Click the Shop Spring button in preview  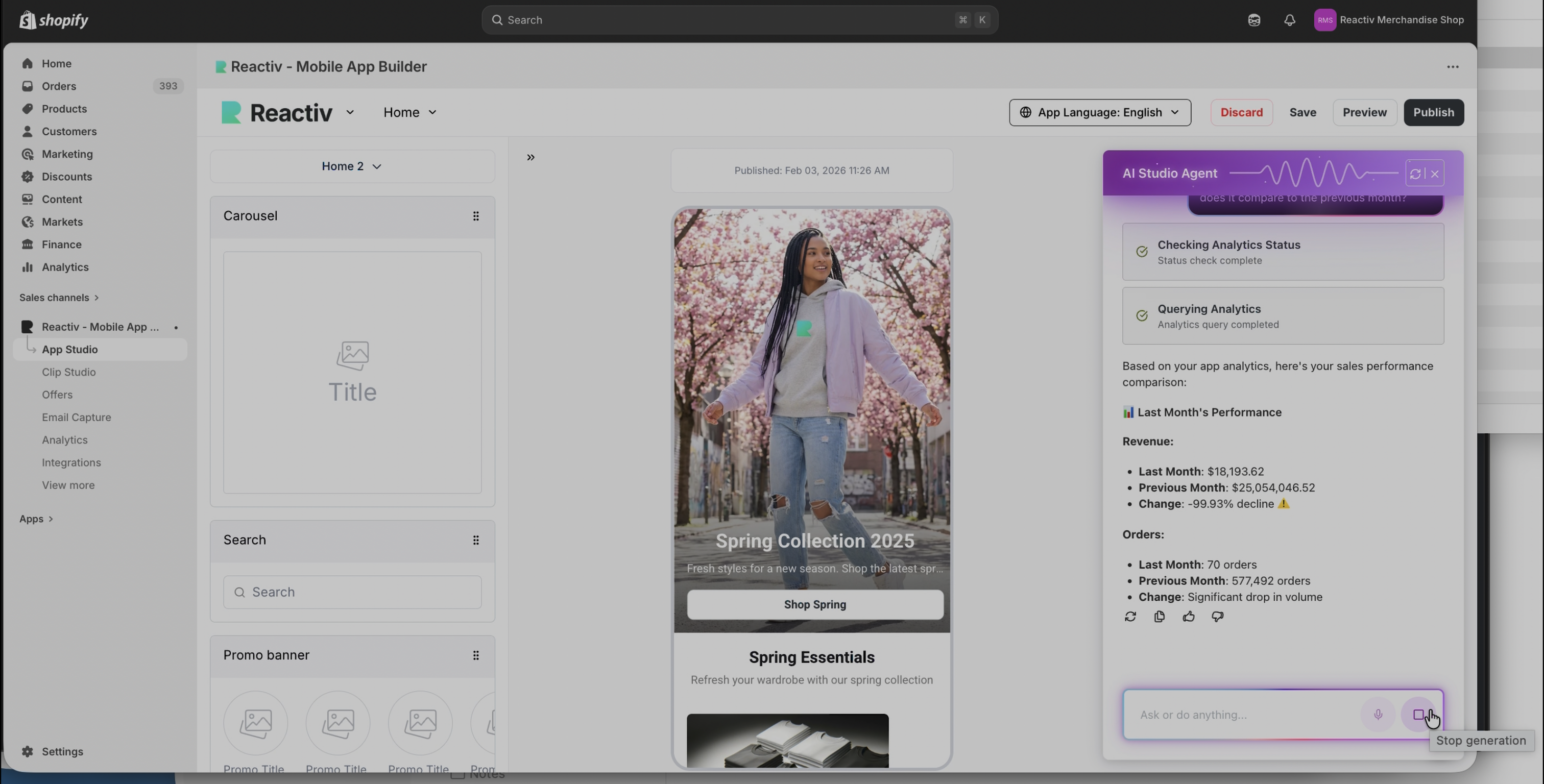coord(815,605)
